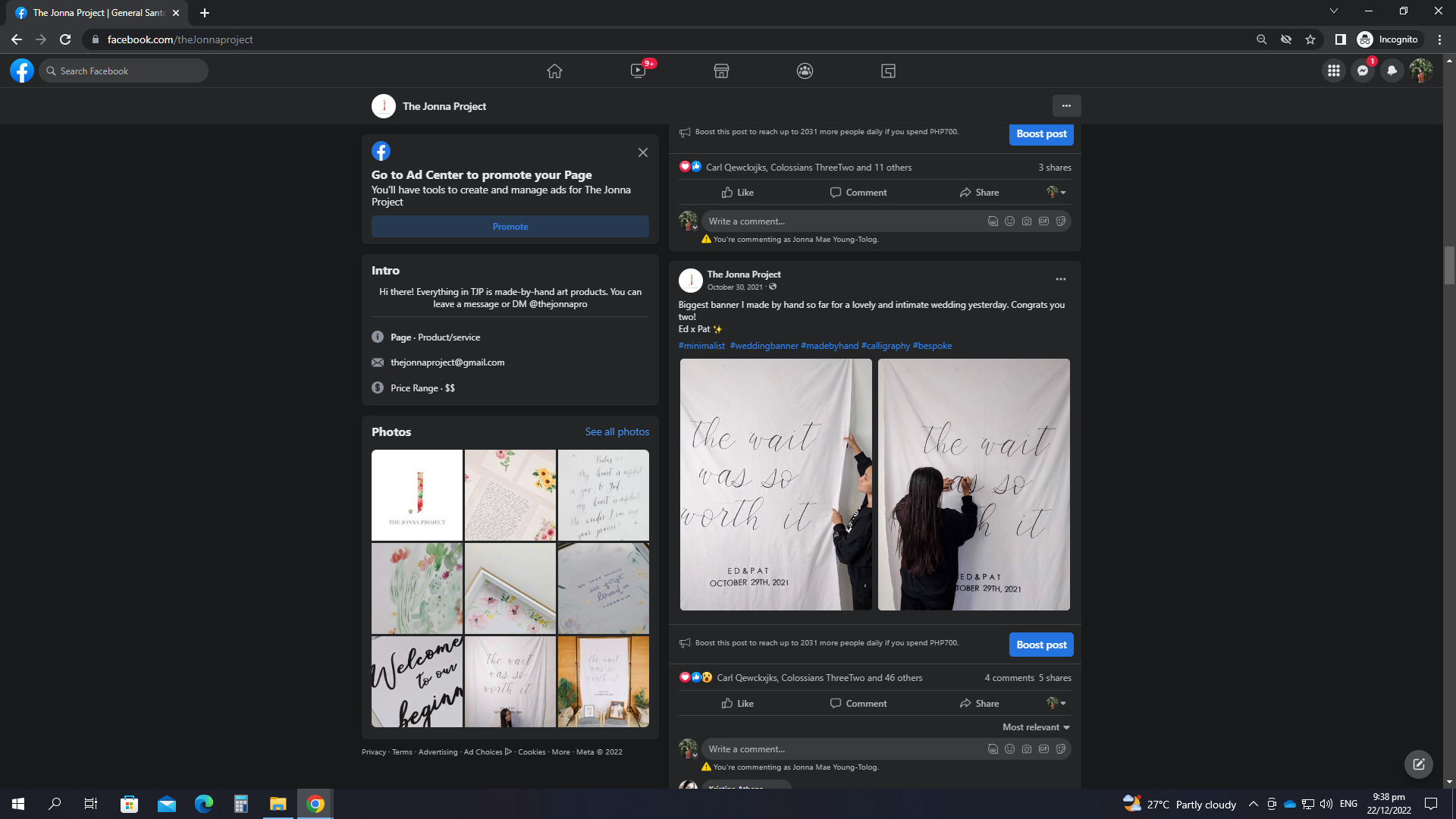Add avatar sticker in bottom comment box
The image size is (1456, 819).
993,748
